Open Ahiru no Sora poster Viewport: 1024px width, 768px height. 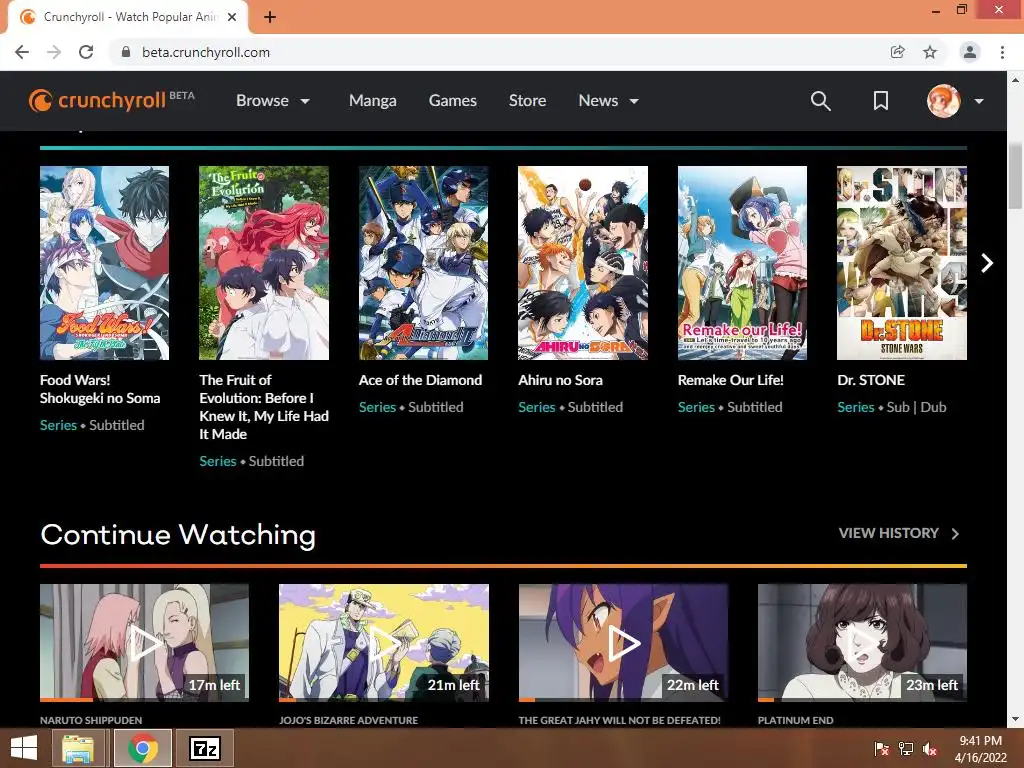[583, 263]
